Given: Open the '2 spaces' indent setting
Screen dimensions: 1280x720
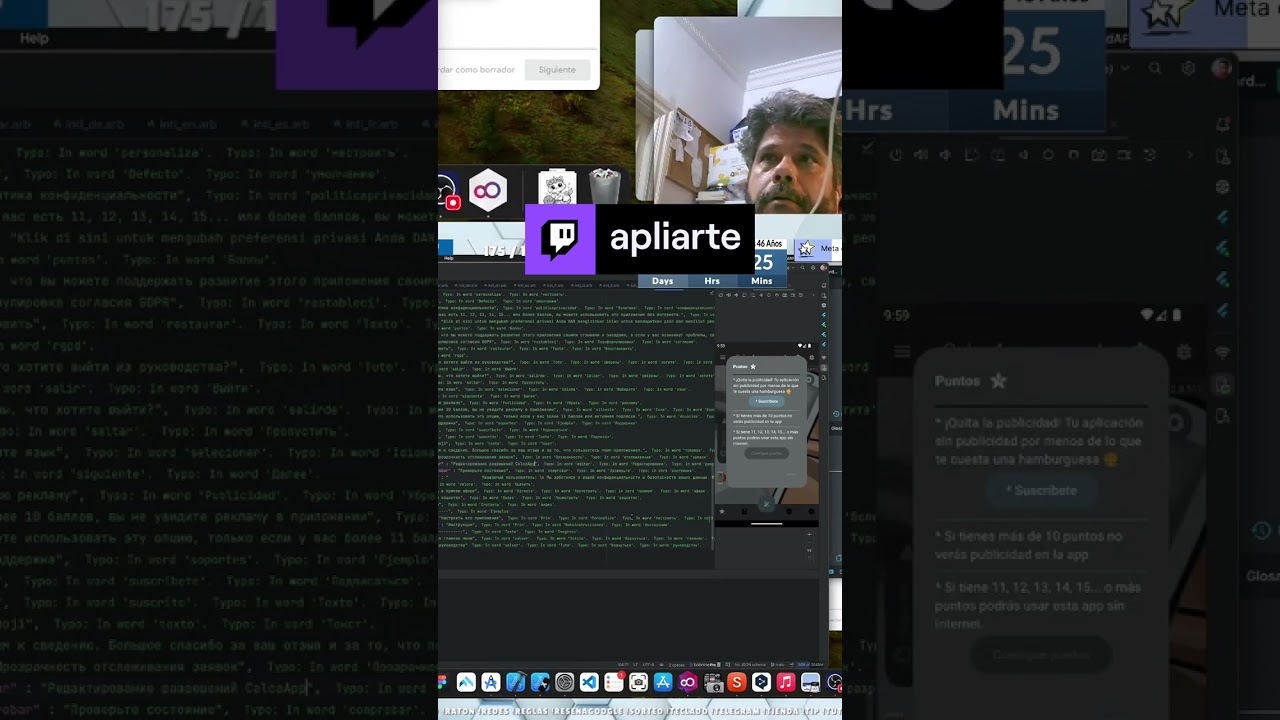Looking at the screenshot, I should pos(676,665).
